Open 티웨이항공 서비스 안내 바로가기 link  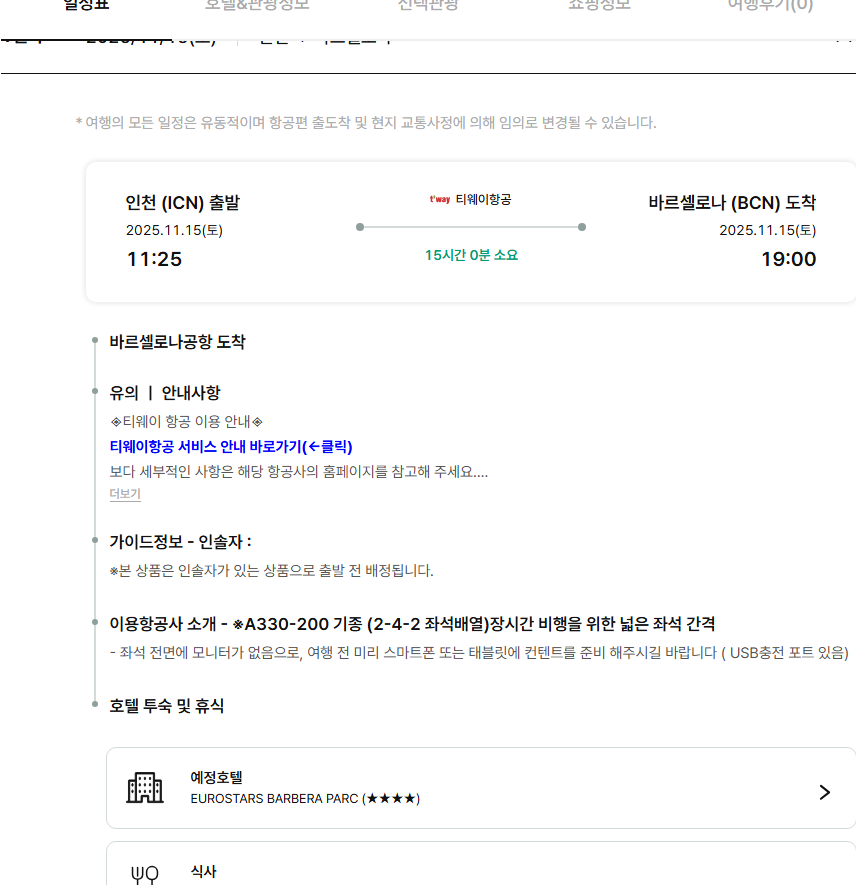tap(231, 446)
